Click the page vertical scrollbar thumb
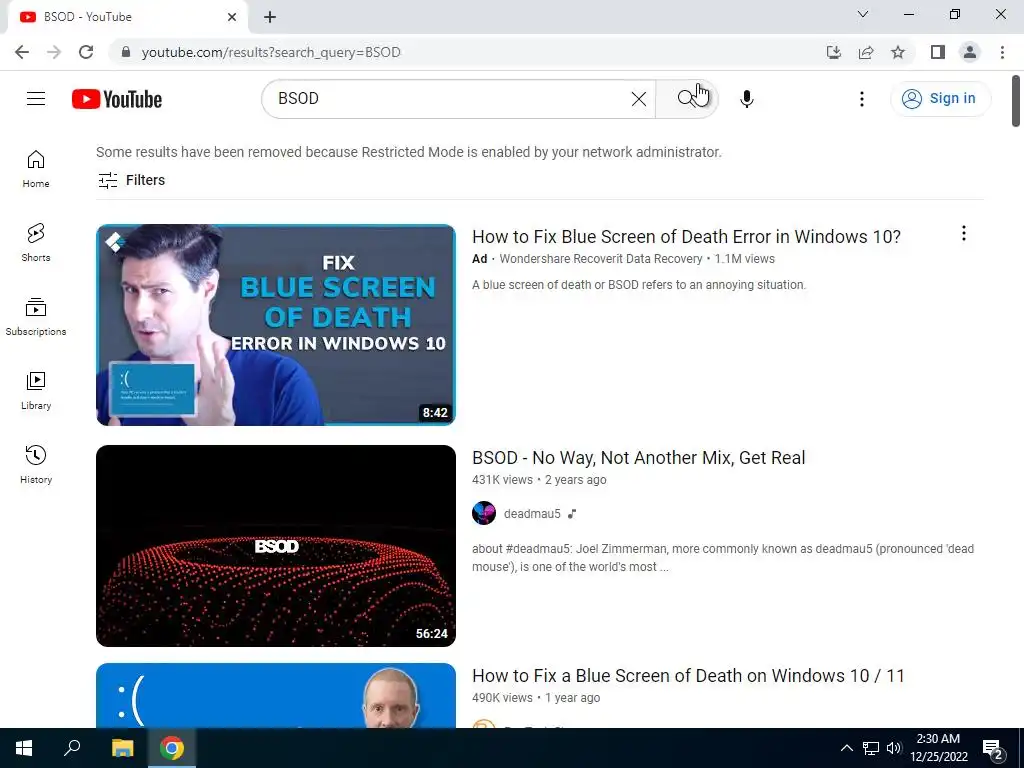 (1016, 101)
